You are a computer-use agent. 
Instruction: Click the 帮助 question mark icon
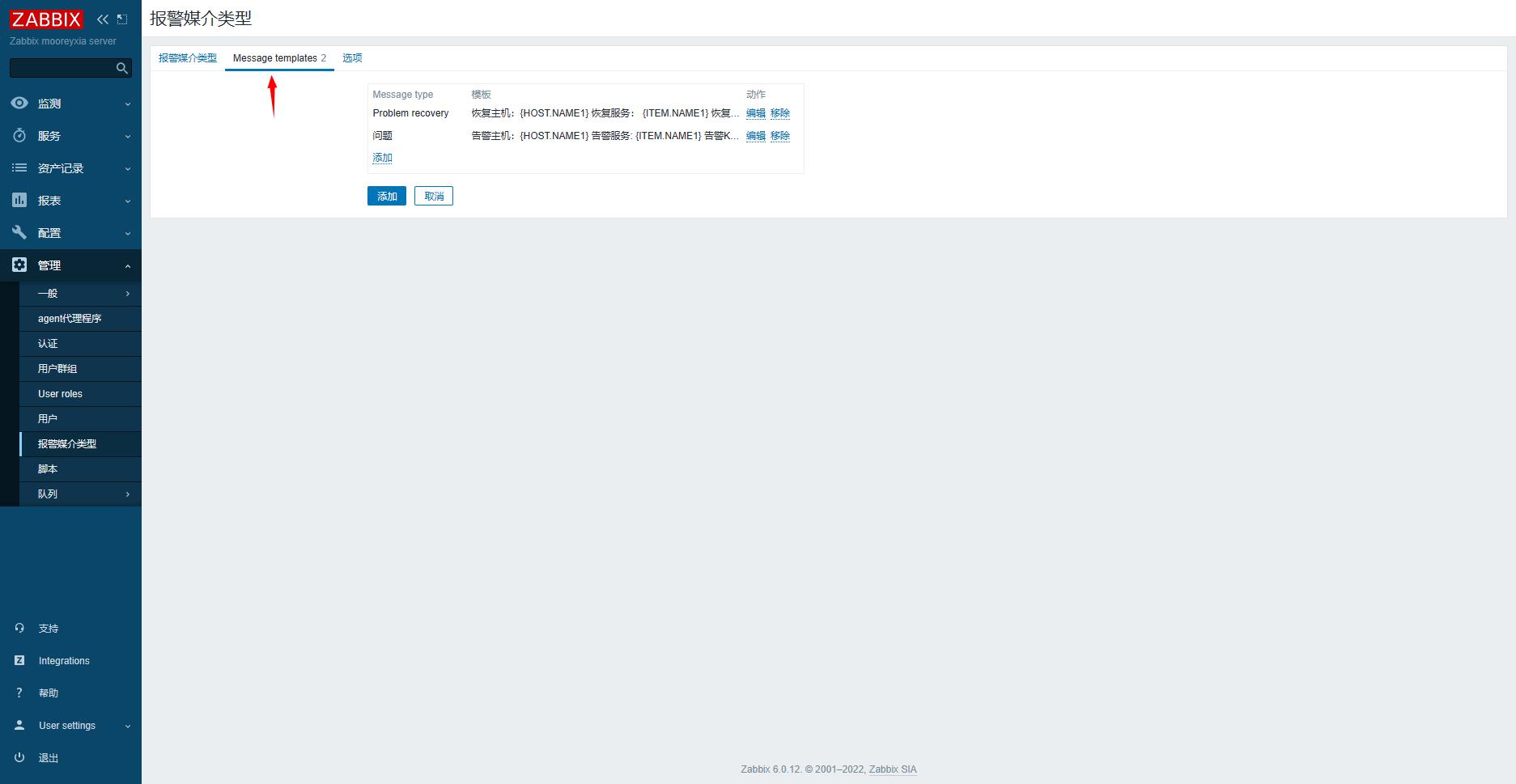click(19, 693)
